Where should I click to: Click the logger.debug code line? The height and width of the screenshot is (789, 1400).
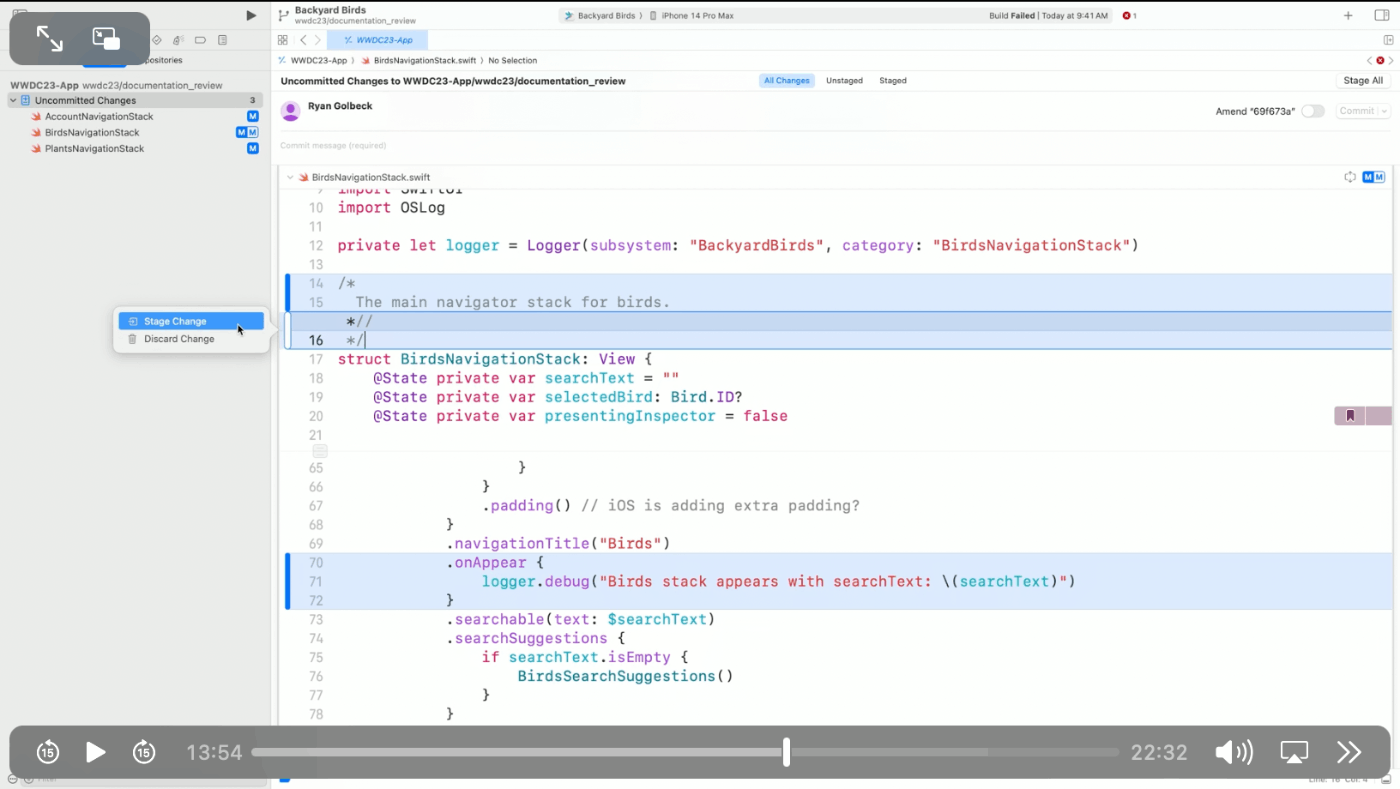coord(778,581)
